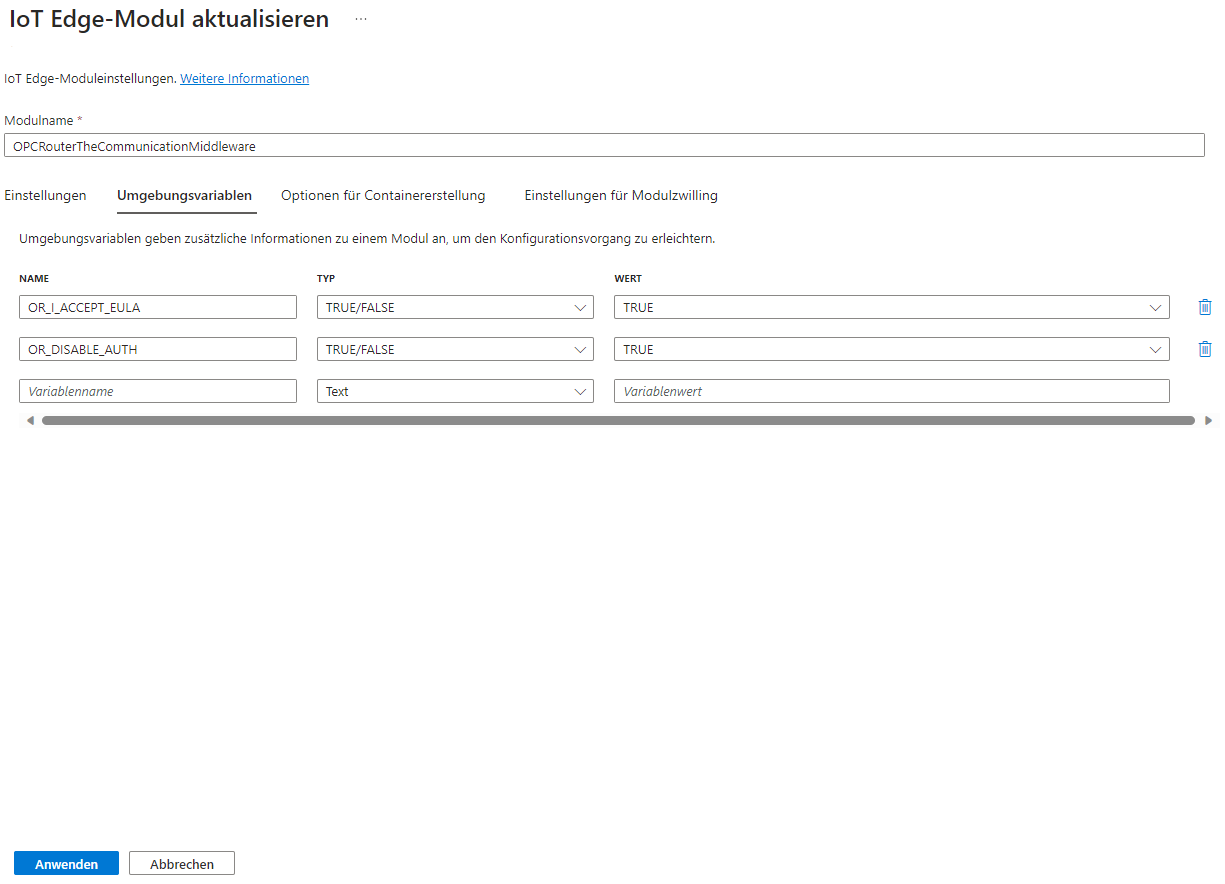The image size is (1225, 884).
Task: Open the more options ellipsis menu
Action: (360, 19)
